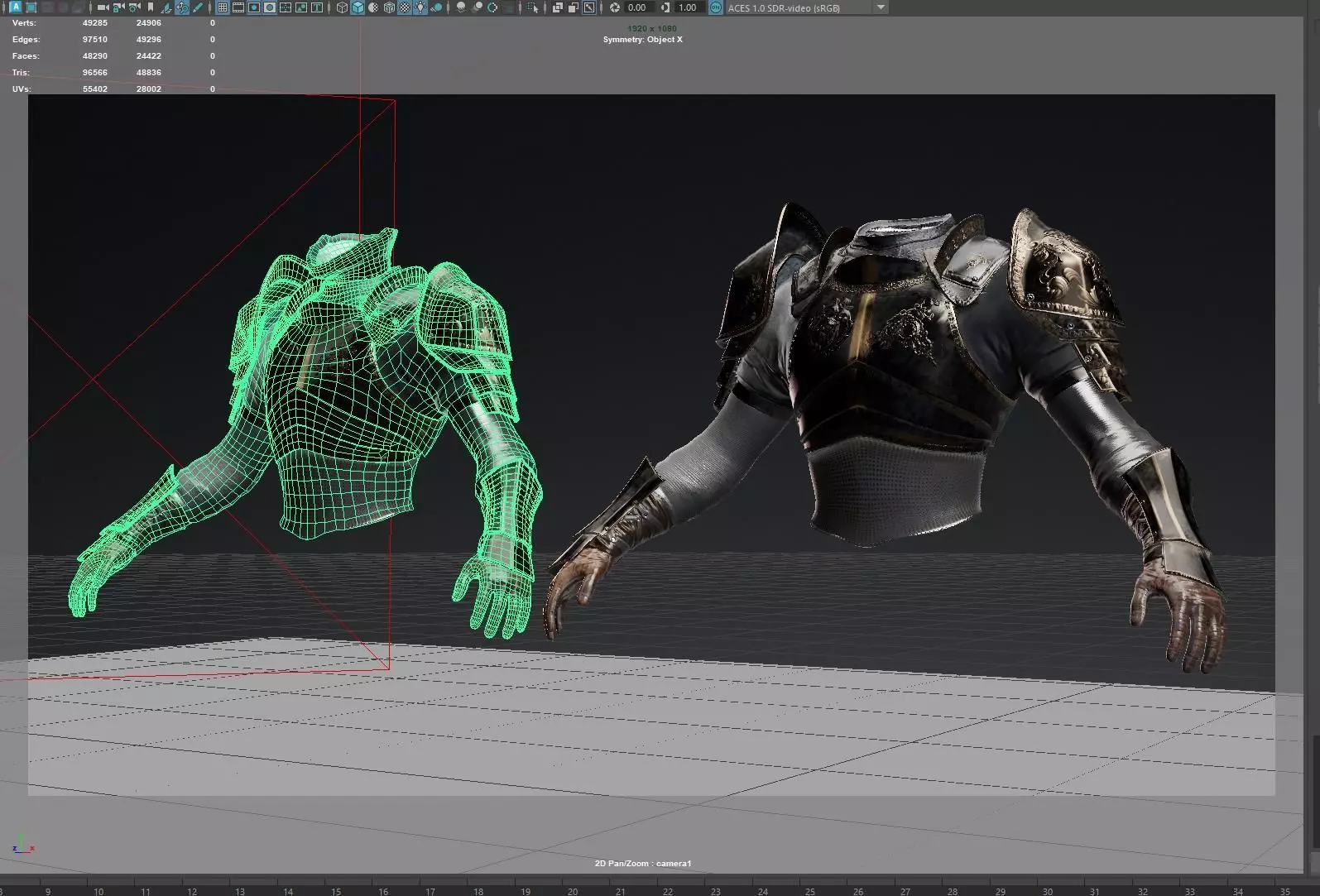Click the blue-square icon next to the 'A' icon
1320x896 pixels.
[31, 7]
